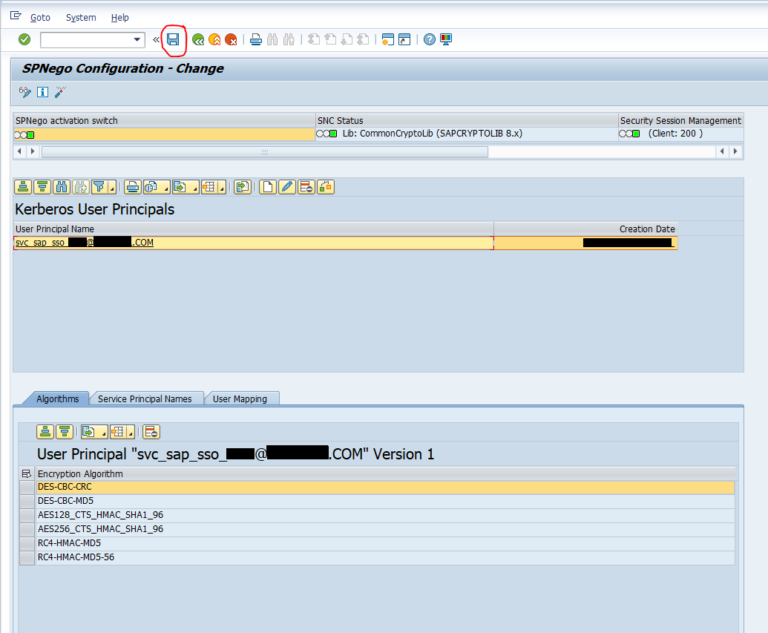
Task: Click the Refresh icon in principals toolbar
Action: (242, 187)
